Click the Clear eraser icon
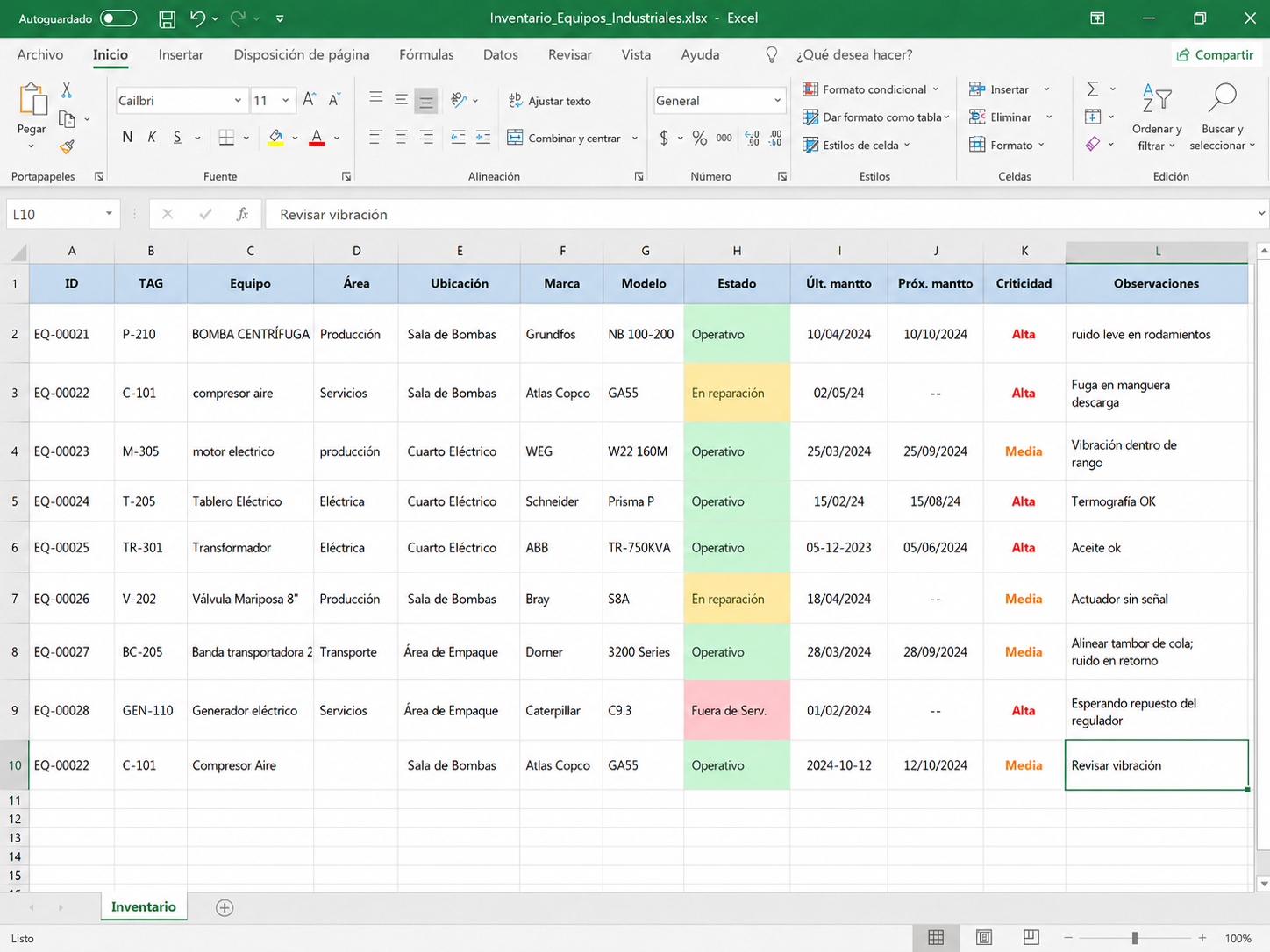Viewport: 1270px width, 952px height. (x=1093, y=144)
